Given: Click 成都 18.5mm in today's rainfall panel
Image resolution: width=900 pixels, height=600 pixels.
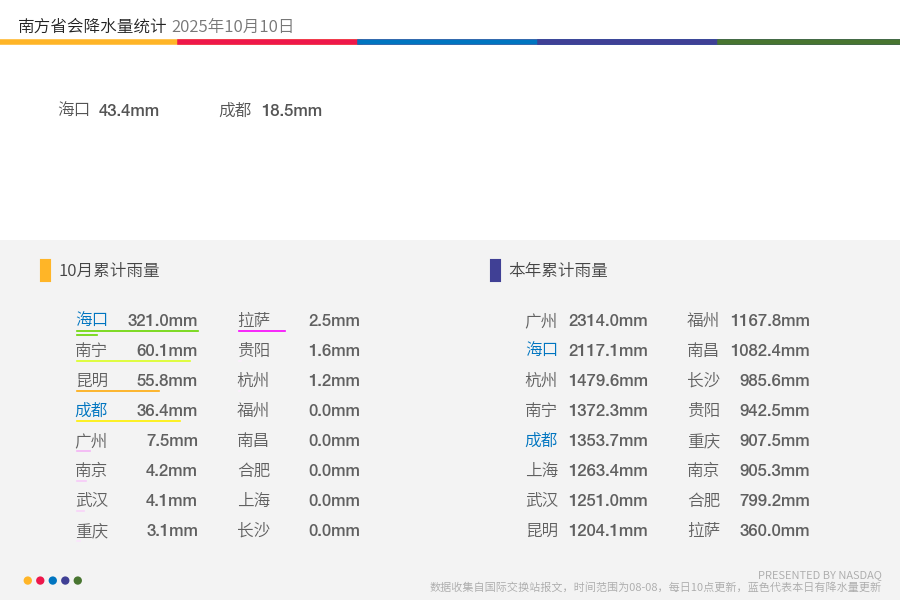Looking at the screenshot, I should (x=270, y=110).
